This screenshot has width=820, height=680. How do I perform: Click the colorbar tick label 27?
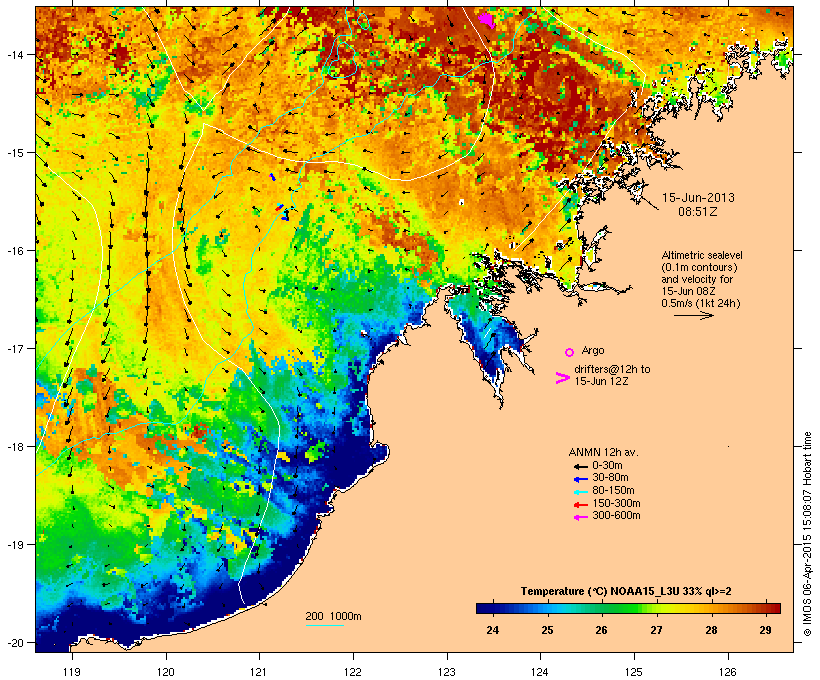coord(656,630)
